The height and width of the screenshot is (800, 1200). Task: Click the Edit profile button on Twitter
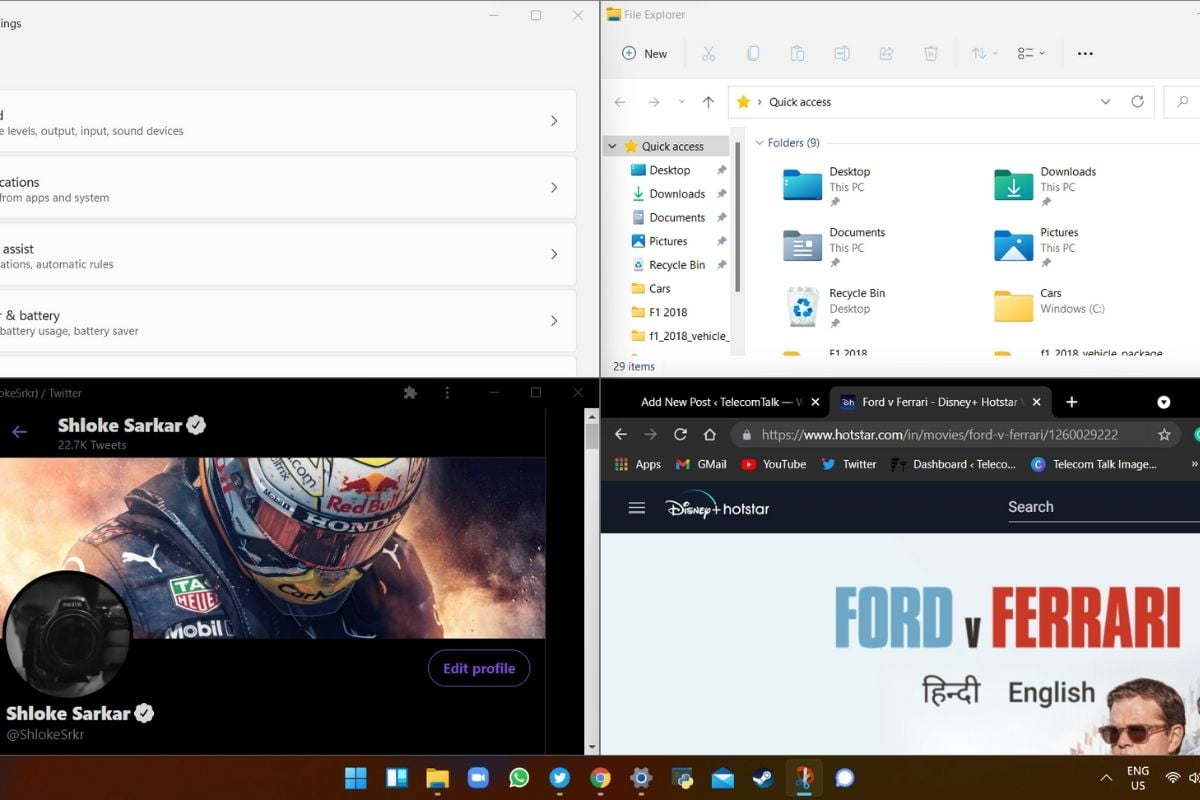[479, 669]
